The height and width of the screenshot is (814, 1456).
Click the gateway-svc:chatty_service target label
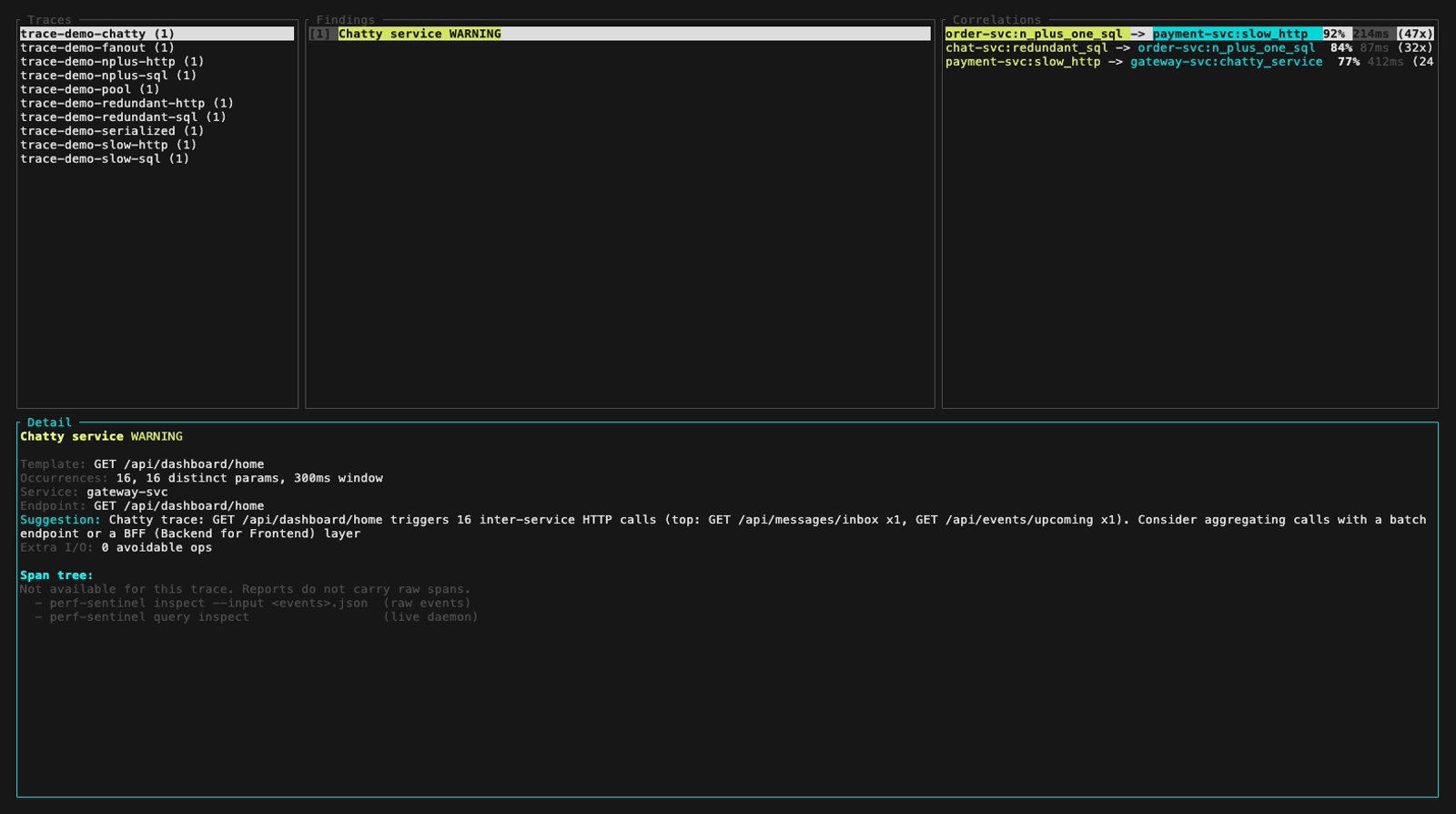[1226, 62]
